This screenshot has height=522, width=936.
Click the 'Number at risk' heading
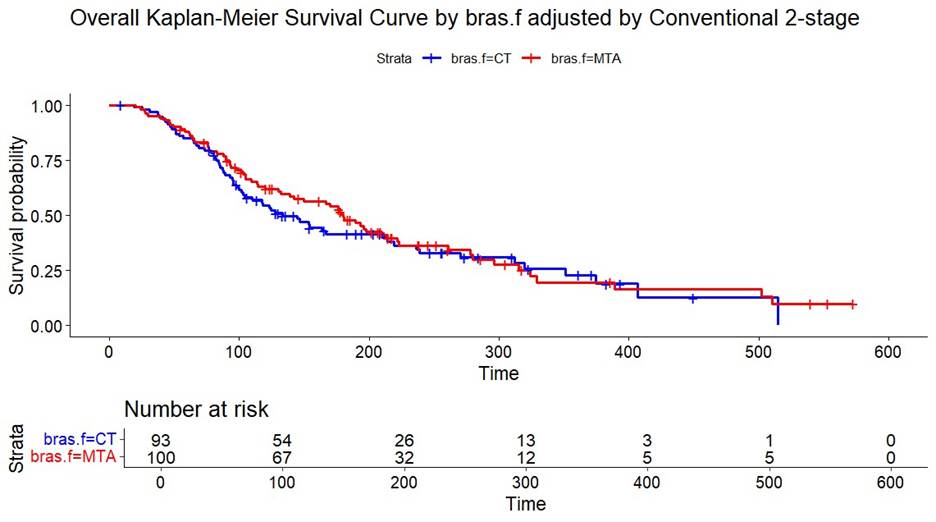coord(196,409)
